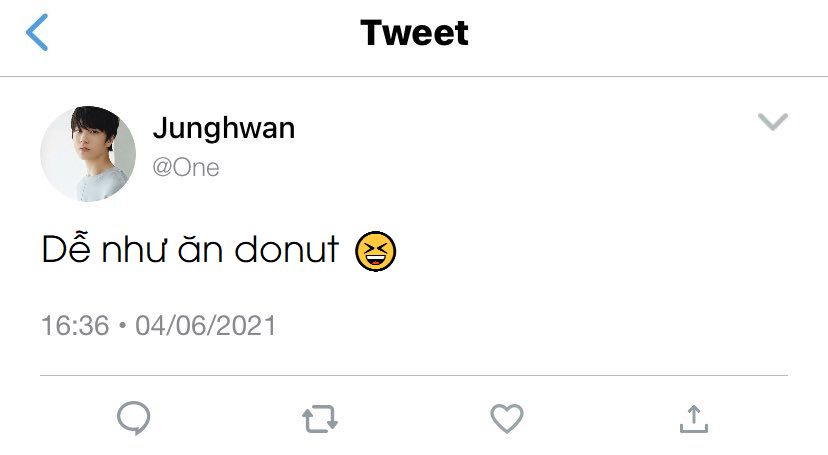Share the tweet via share icon
The height and width of the screenshot is (455, 828).
[x=693, y=419]
